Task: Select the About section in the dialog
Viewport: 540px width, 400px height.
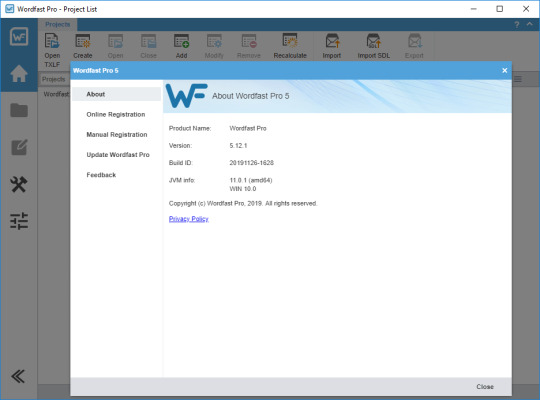Action: (116, 94)
